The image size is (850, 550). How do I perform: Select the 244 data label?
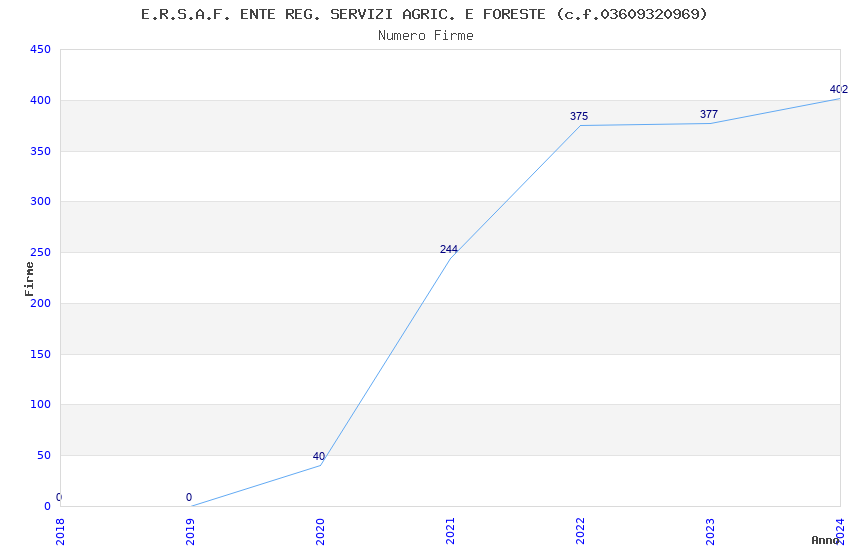[448, 249]
